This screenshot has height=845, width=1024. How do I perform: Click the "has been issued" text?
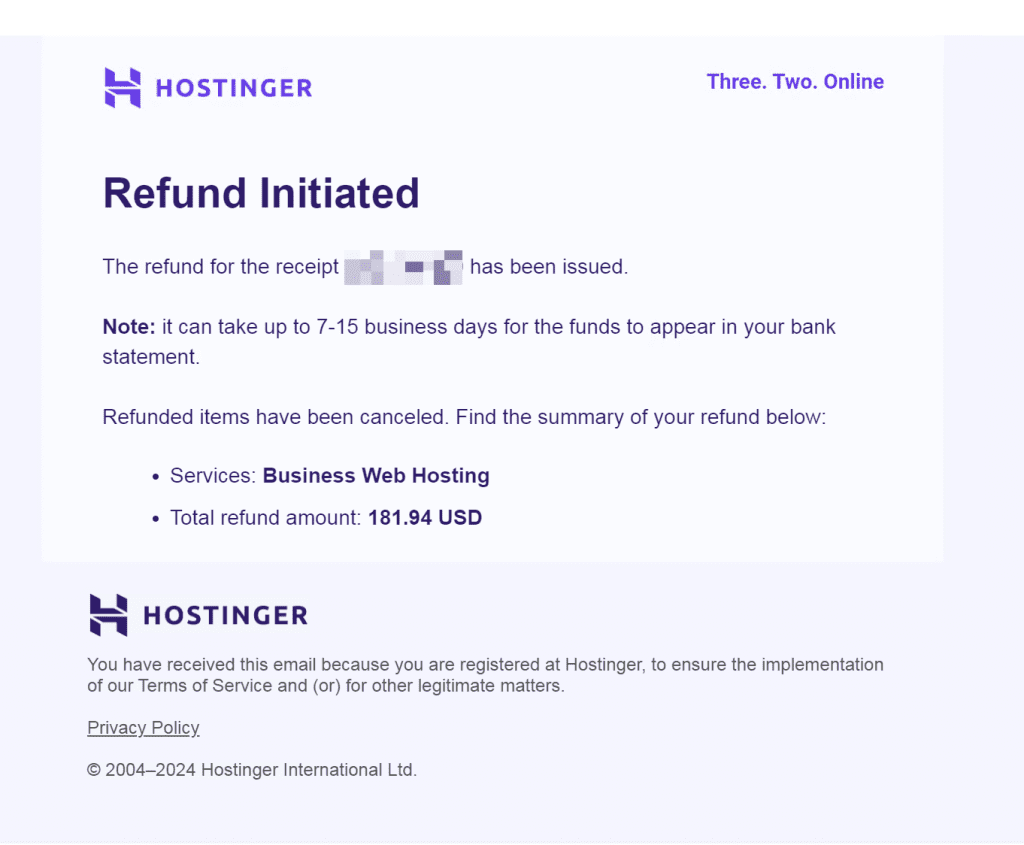click(x=548, y=268)
